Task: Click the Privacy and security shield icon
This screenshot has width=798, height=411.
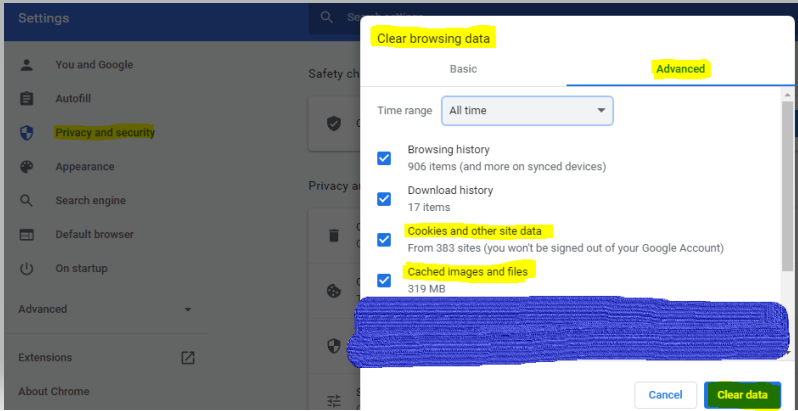Action: pyautogui.click(x=27, y=133)
